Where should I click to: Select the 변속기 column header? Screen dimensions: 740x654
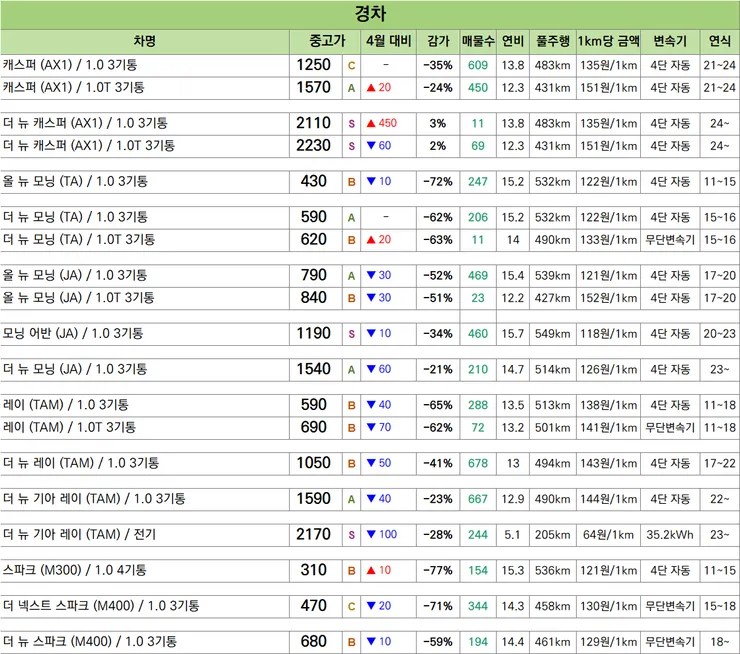point(670,41)
